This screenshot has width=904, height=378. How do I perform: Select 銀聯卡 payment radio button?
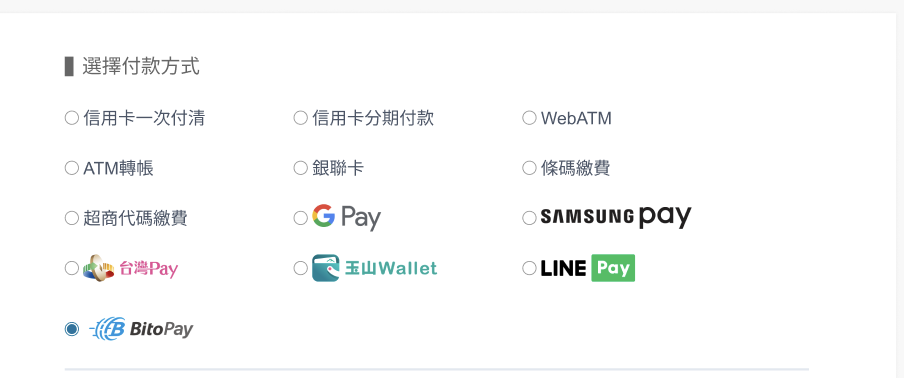[x=300, y=168]
